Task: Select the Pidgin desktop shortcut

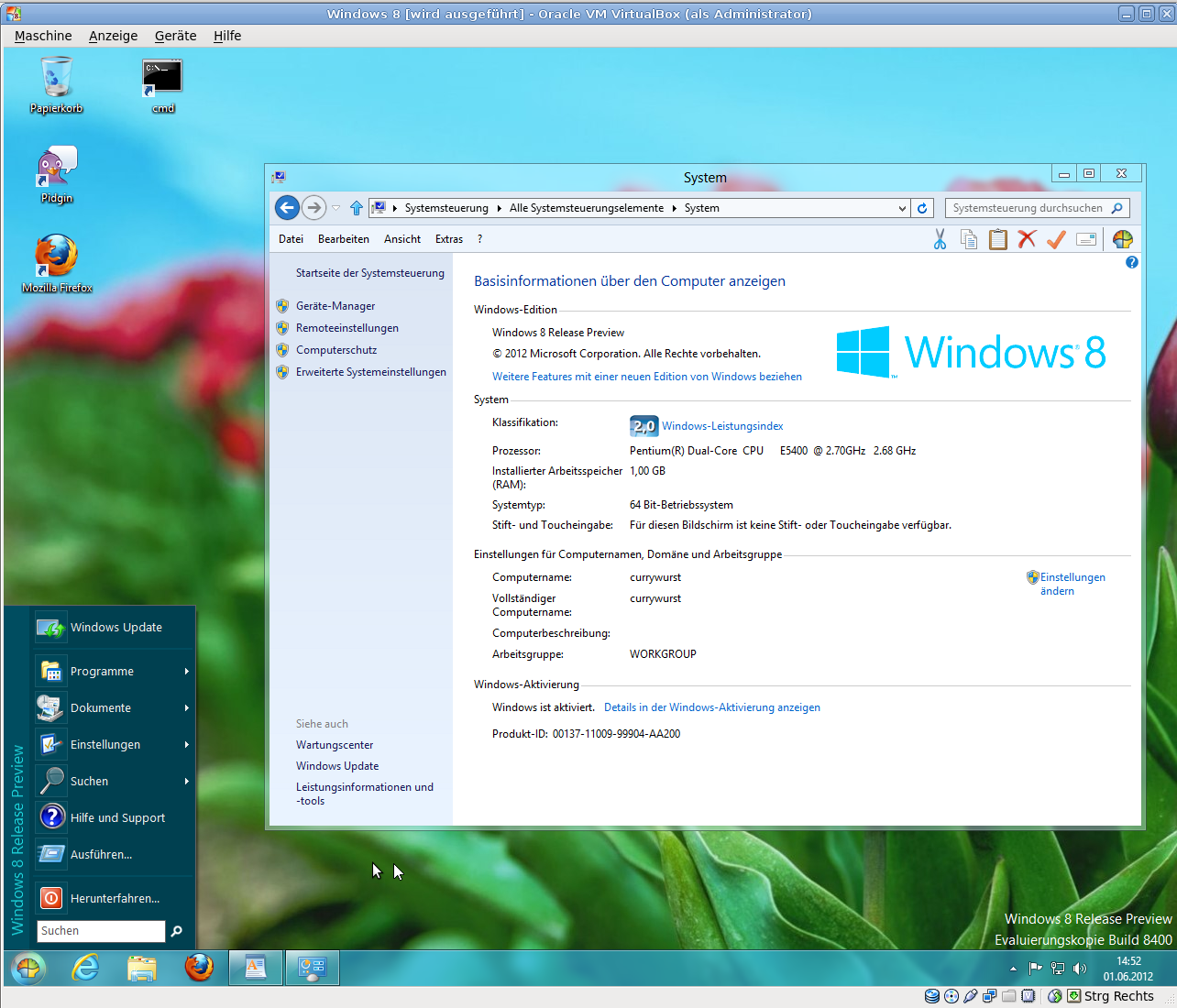Action: point(56,174)
